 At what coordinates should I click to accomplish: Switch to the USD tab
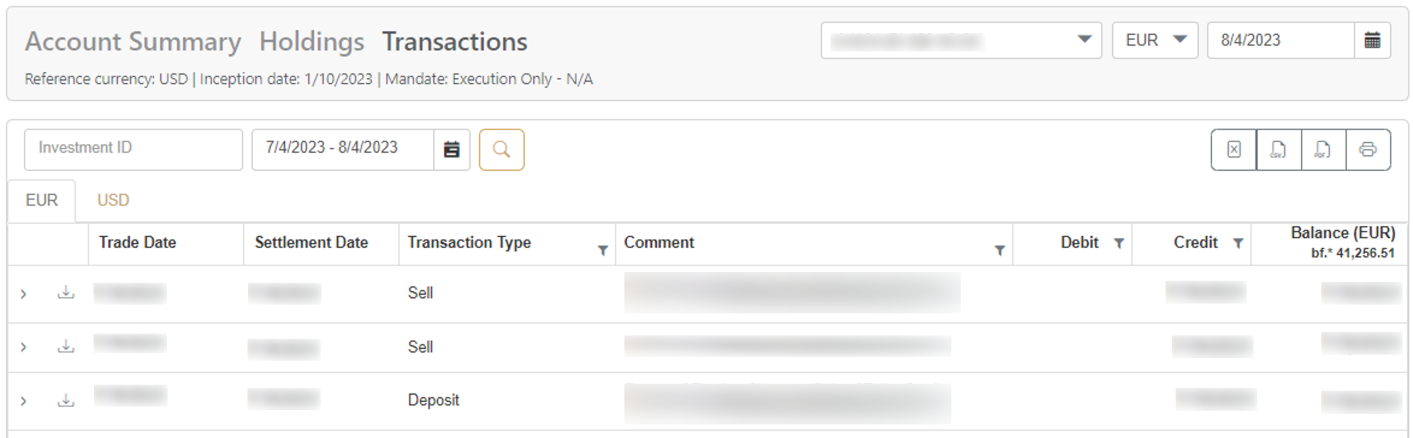113,200
